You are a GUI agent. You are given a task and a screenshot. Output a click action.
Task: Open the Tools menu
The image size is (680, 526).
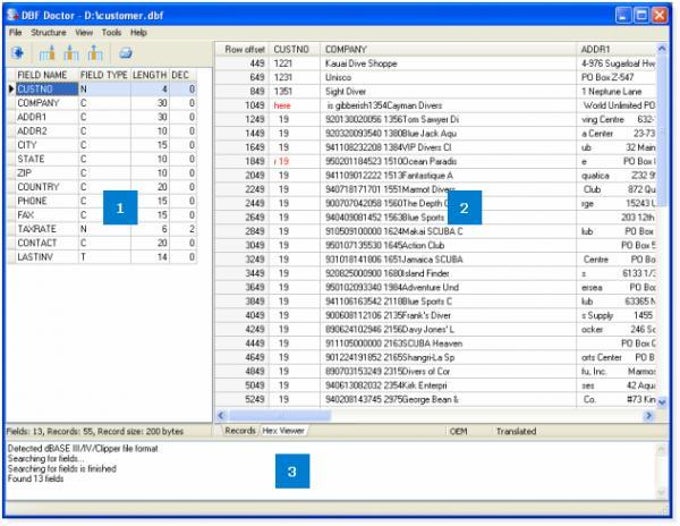[x=111, y=33]
